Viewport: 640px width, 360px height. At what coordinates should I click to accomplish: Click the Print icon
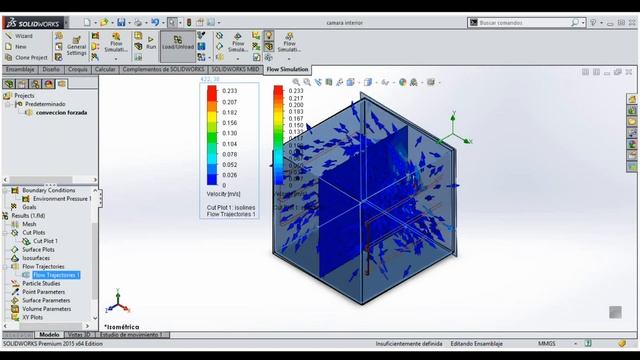click(x=138, y=22)
